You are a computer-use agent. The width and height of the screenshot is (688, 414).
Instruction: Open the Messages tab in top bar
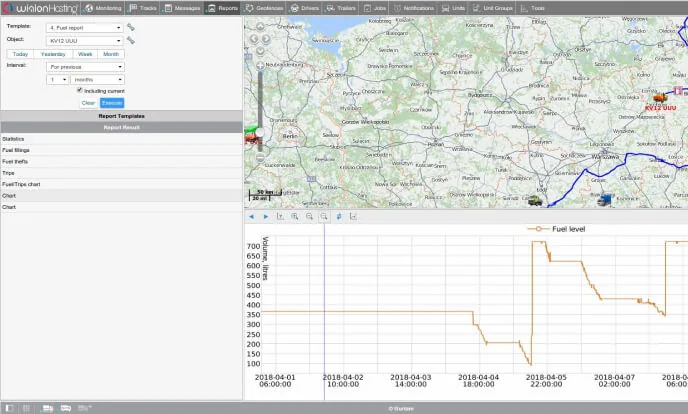click(182, 8)
